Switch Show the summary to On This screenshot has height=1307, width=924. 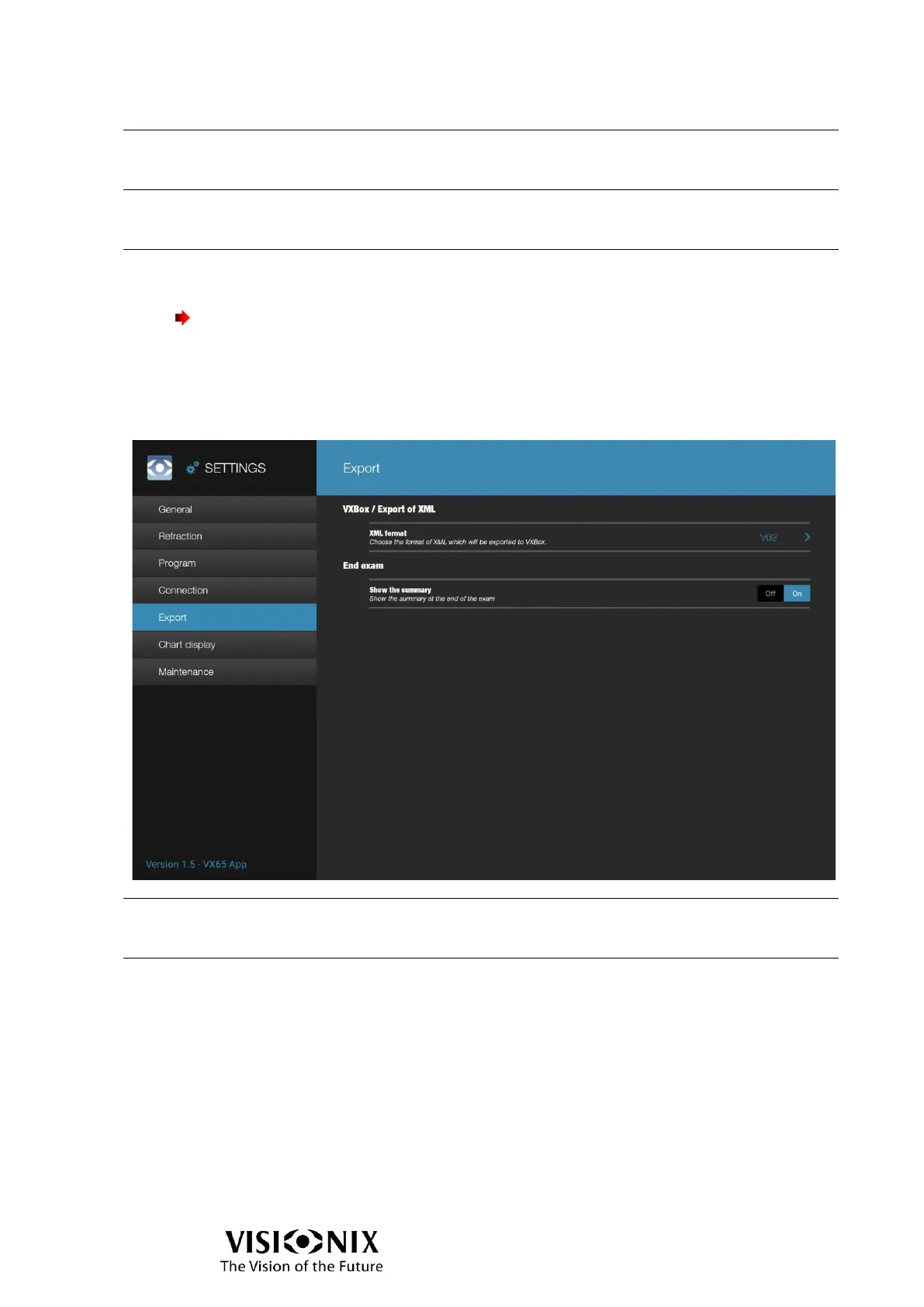click(x=797, y=594)
